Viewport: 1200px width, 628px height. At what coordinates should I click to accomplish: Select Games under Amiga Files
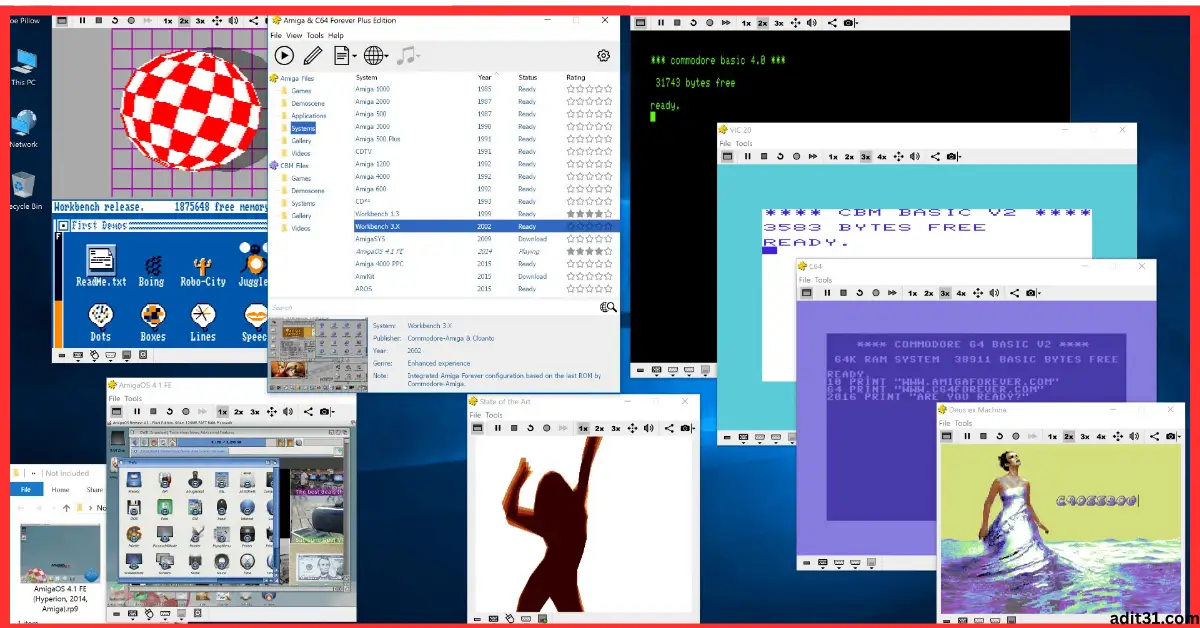coord(300,91)
